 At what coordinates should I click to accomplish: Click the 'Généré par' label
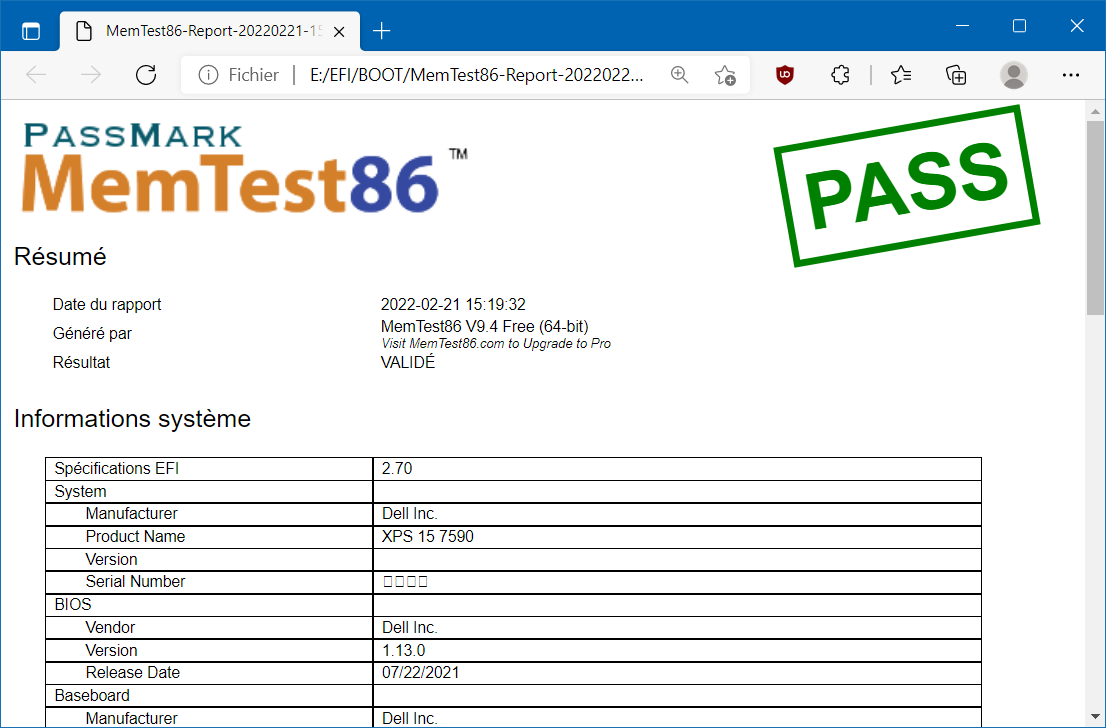tap(92, 333)
